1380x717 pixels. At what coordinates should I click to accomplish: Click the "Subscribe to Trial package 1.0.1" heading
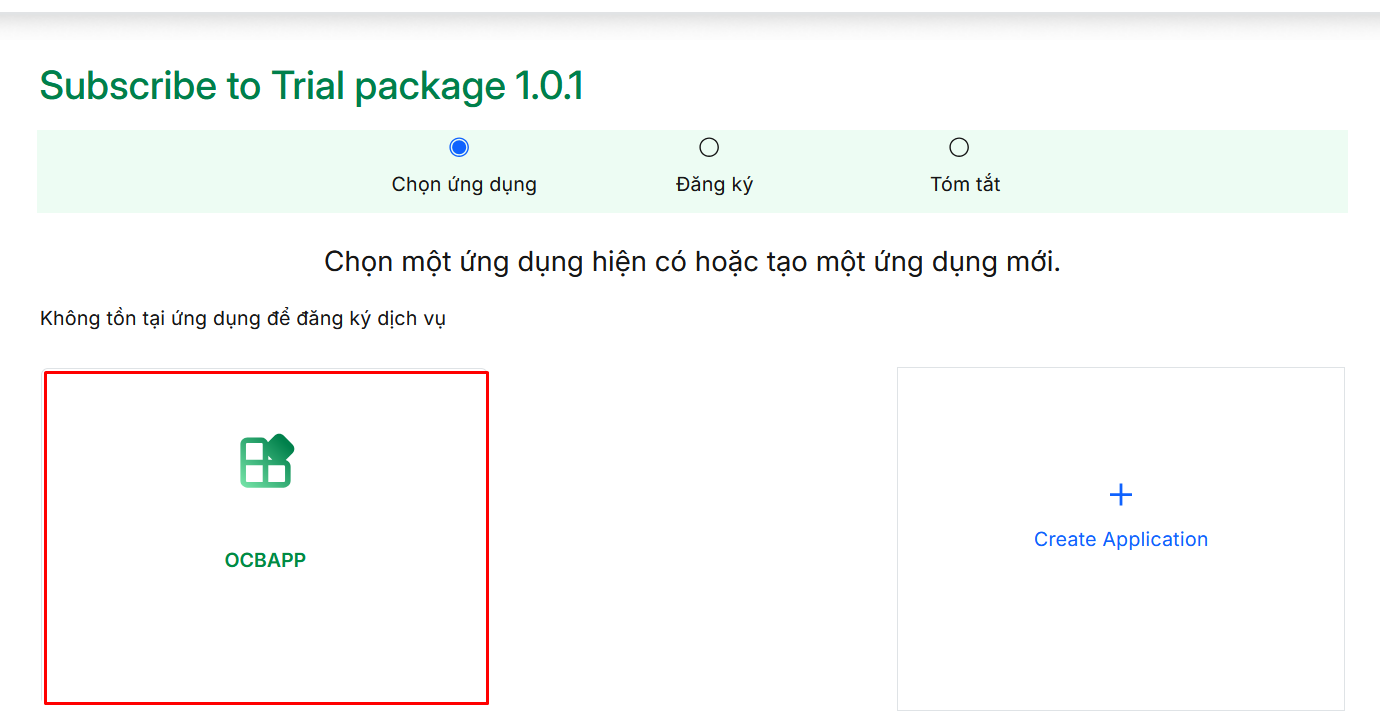[311, 87]
